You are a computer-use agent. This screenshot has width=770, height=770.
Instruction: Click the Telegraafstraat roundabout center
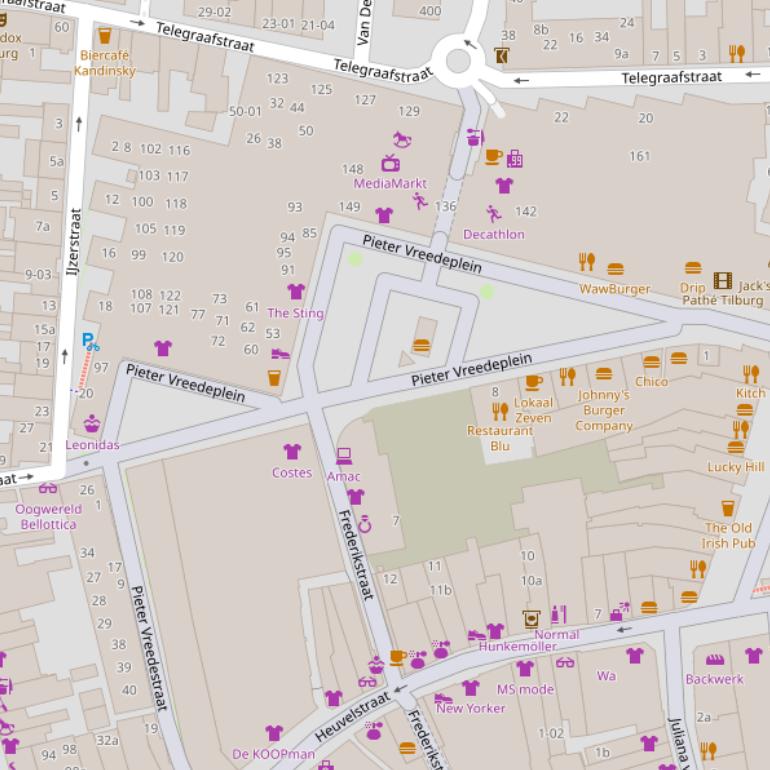[x=458, y=61]
